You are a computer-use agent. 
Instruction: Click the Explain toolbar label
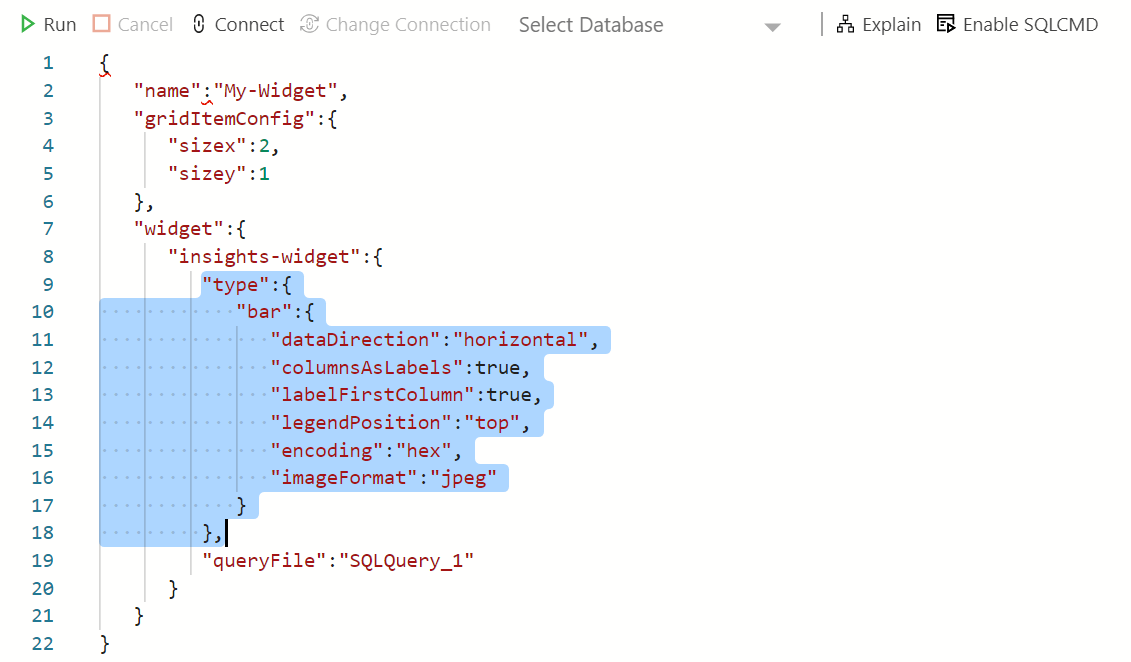[891, 25]
